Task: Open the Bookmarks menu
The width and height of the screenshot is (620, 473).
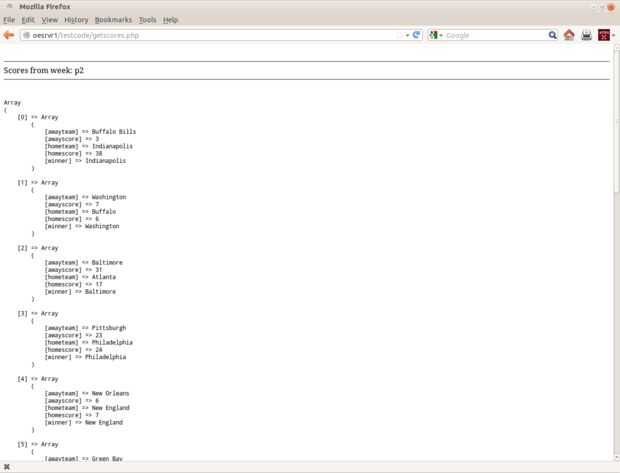Action: (x=113, y=20)
